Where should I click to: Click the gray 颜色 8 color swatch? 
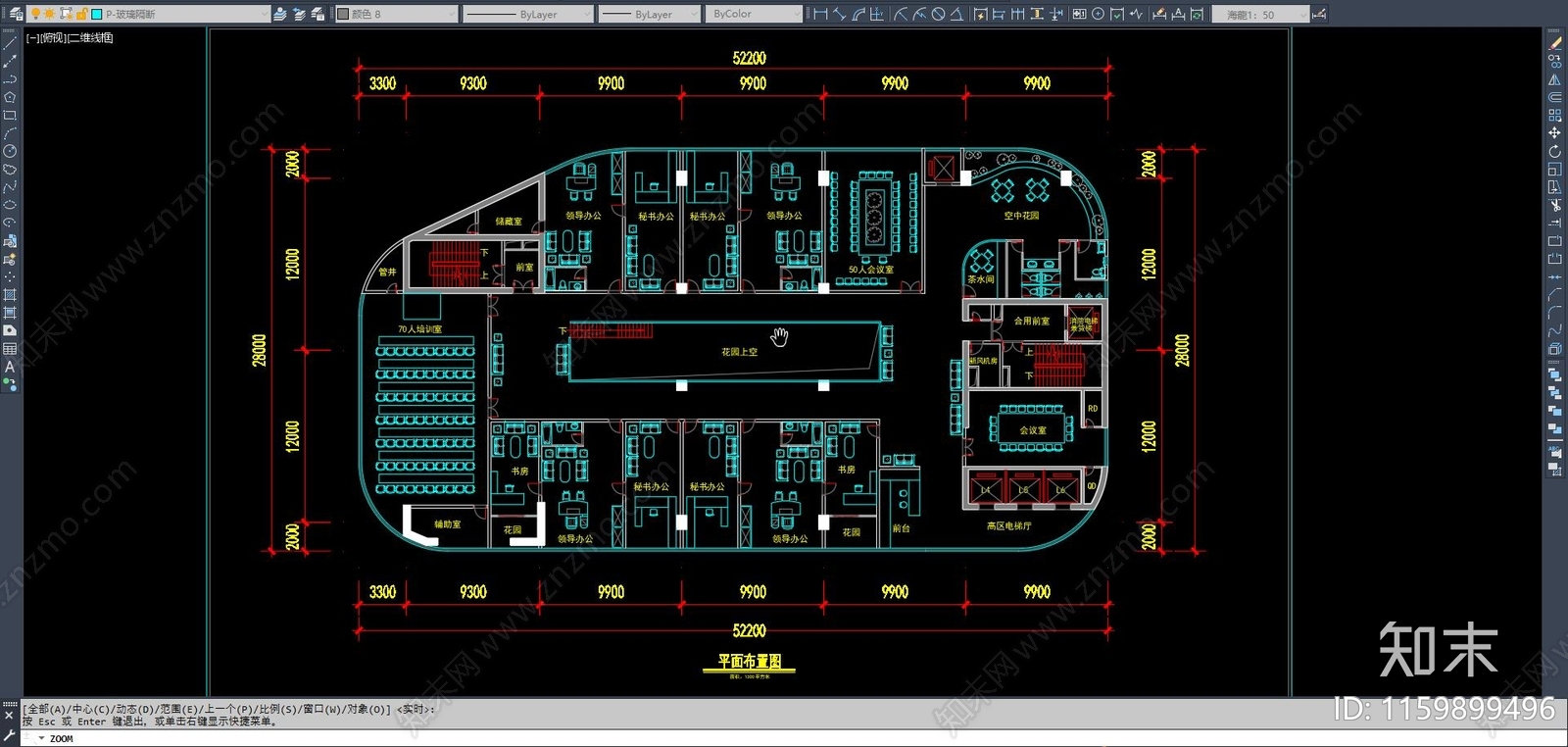(x=343, y=14)
